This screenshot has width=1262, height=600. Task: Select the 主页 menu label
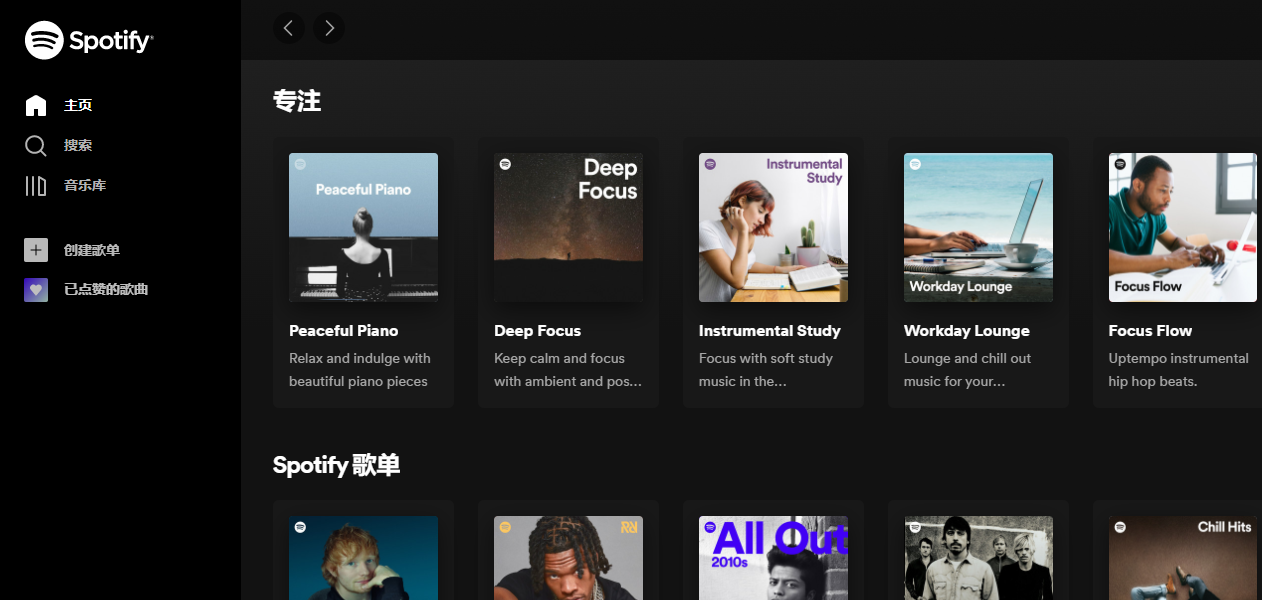[x=78, y=105]
